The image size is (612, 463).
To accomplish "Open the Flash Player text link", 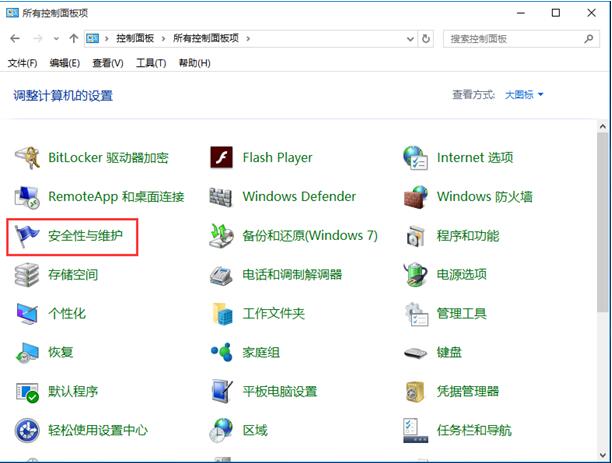I will 277,158.
